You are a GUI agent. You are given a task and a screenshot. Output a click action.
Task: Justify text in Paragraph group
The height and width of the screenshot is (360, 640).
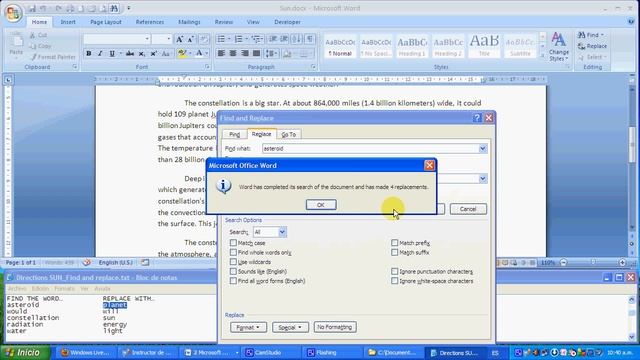pyautogui.click(x=256, y=53)
